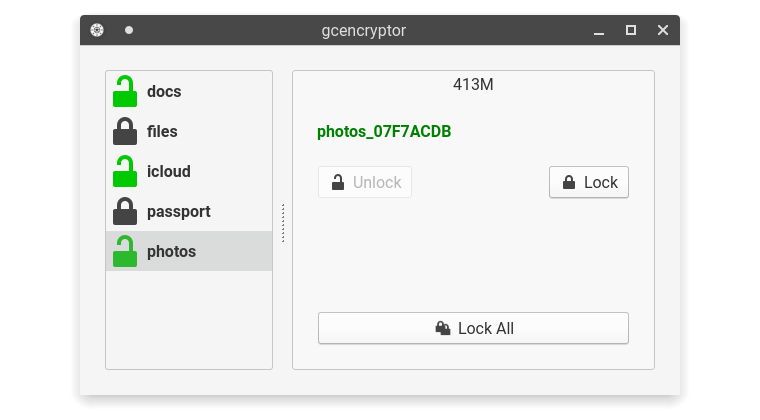Maximize the gcencryptor window
The width and height of the screenshot is (760, 420).
coord(631,30)
